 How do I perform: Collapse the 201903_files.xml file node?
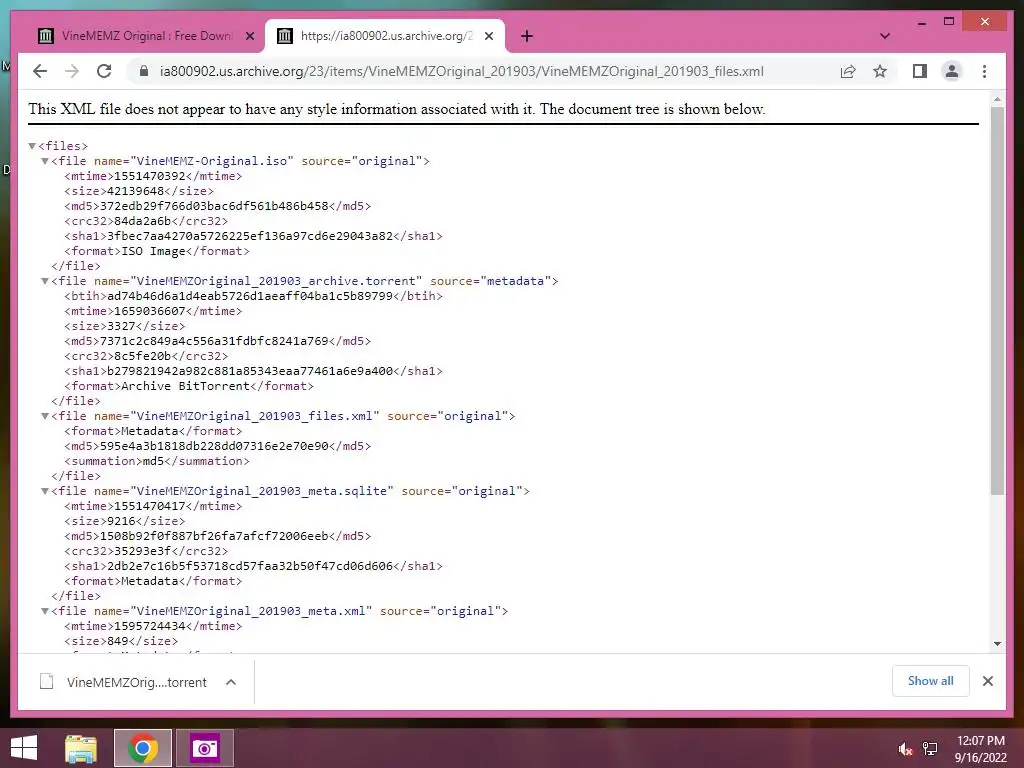coord(45,416)
